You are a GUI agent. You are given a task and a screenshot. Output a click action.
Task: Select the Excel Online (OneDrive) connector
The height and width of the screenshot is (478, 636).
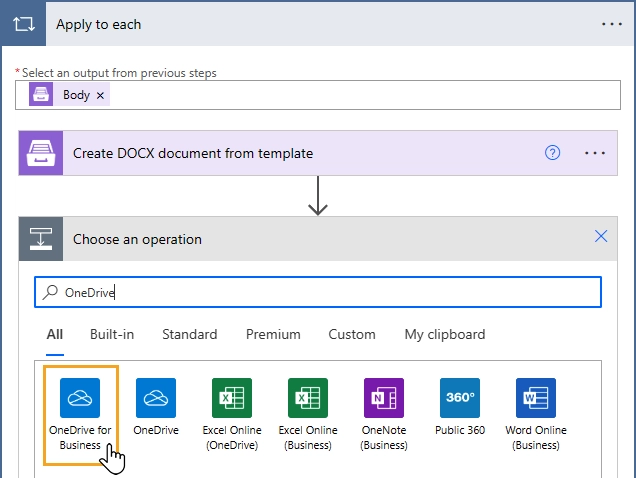pos(232,415)
